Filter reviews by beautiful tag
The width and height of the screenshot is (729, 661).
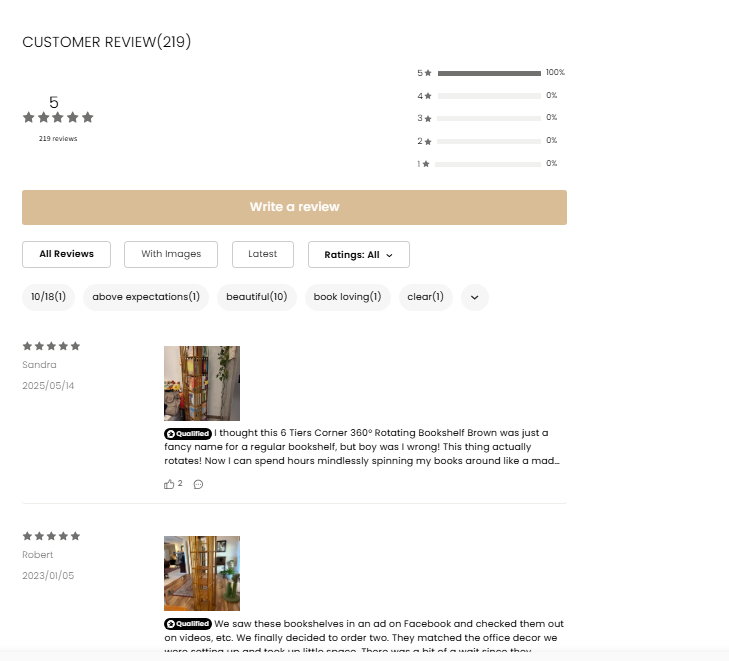256,297
